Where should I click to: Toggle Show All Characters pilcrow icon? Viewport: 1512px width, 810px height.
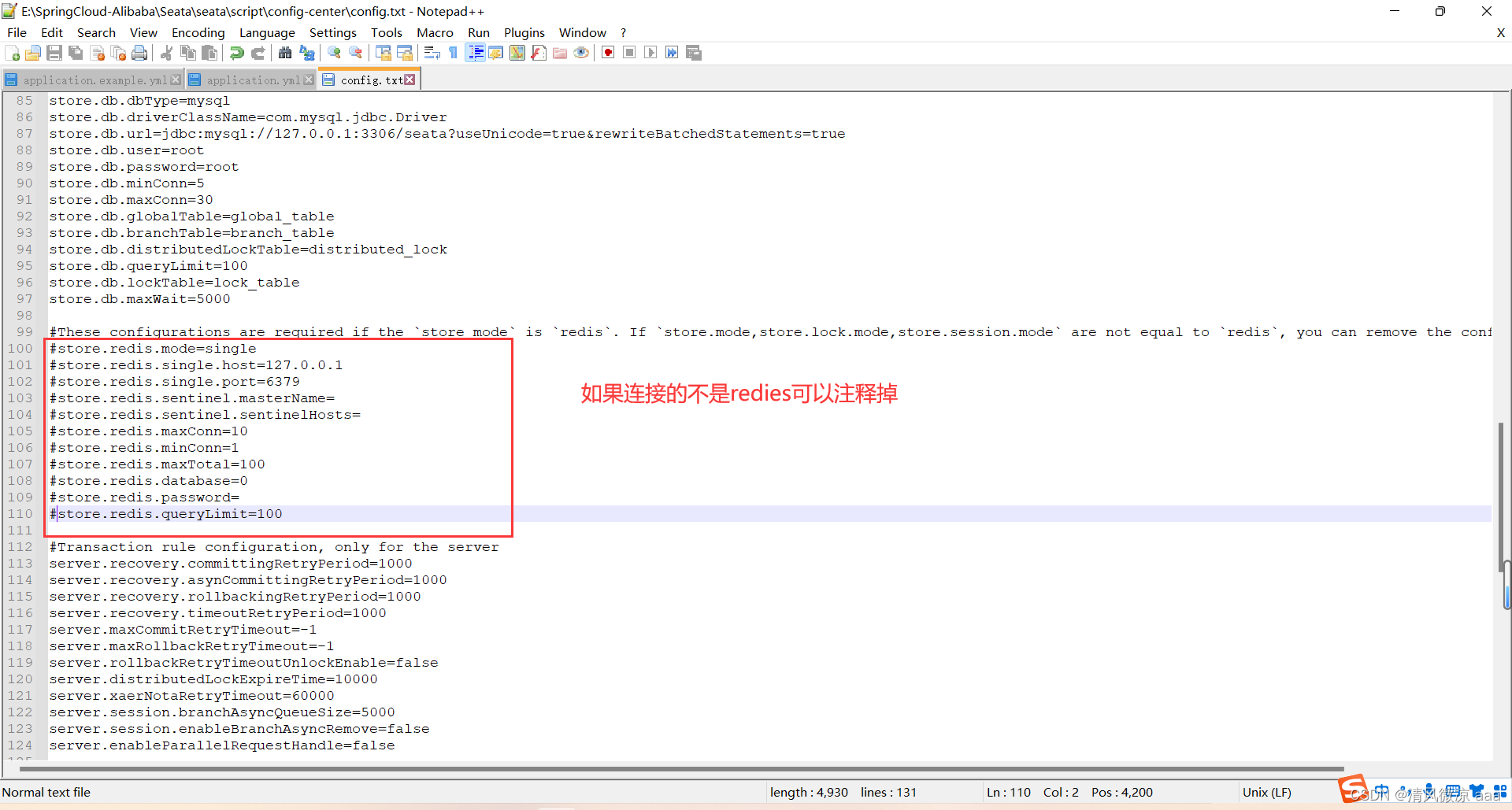click(454, 53)
